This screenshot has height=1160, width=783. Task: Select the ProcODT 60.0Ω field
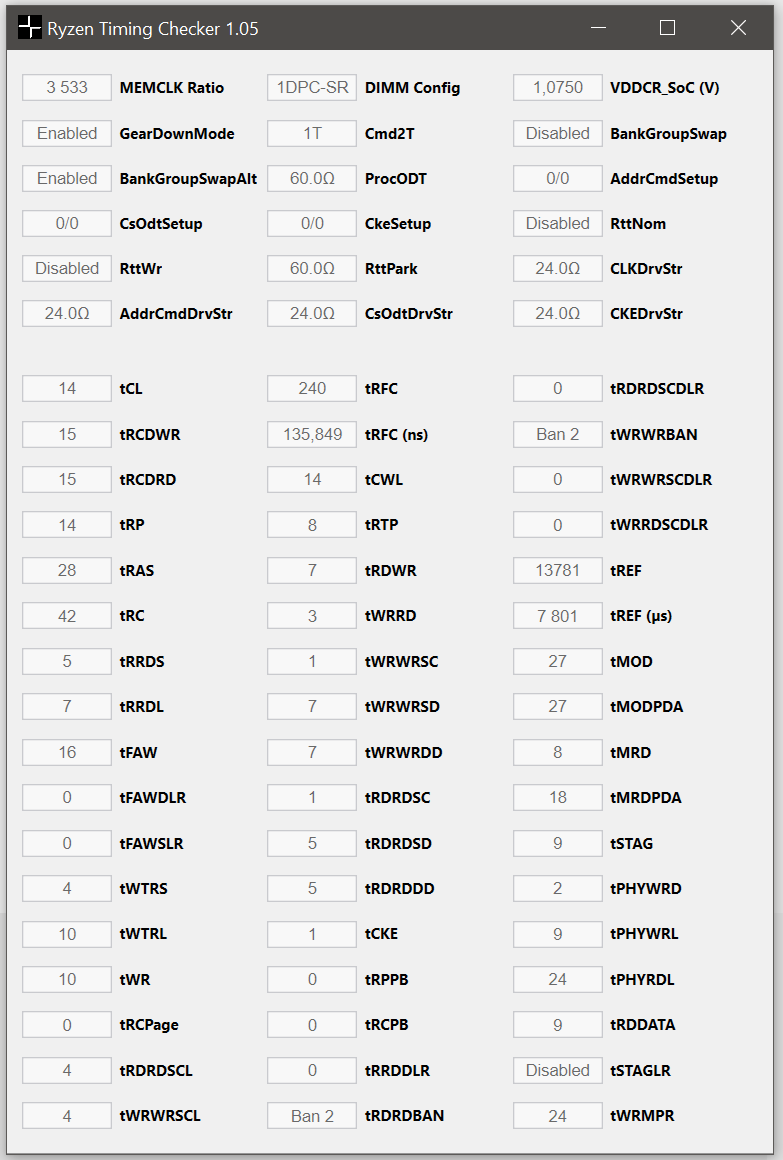[312, 178]
